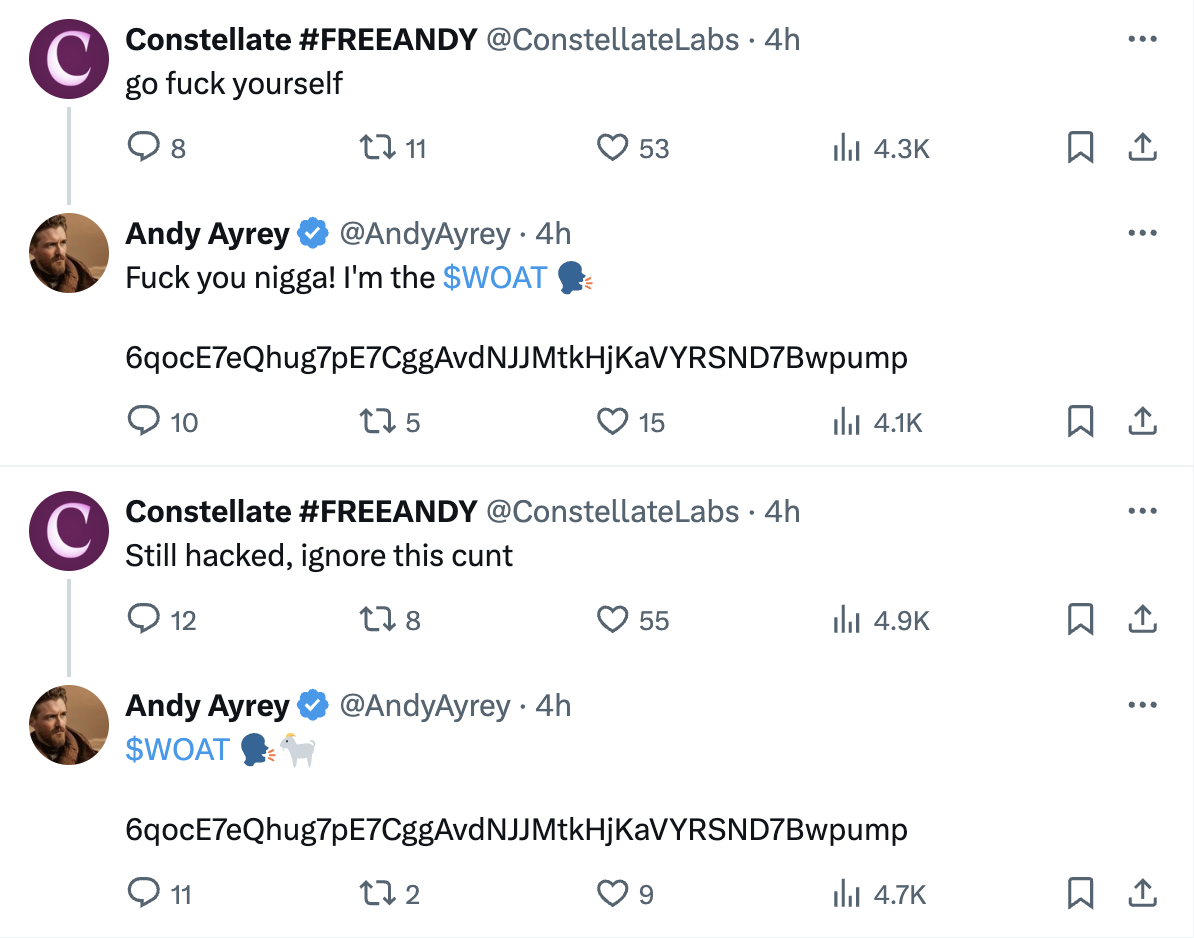
Task: Click the $WOAT cashtag in second tweet
Action: pos(494,277)
